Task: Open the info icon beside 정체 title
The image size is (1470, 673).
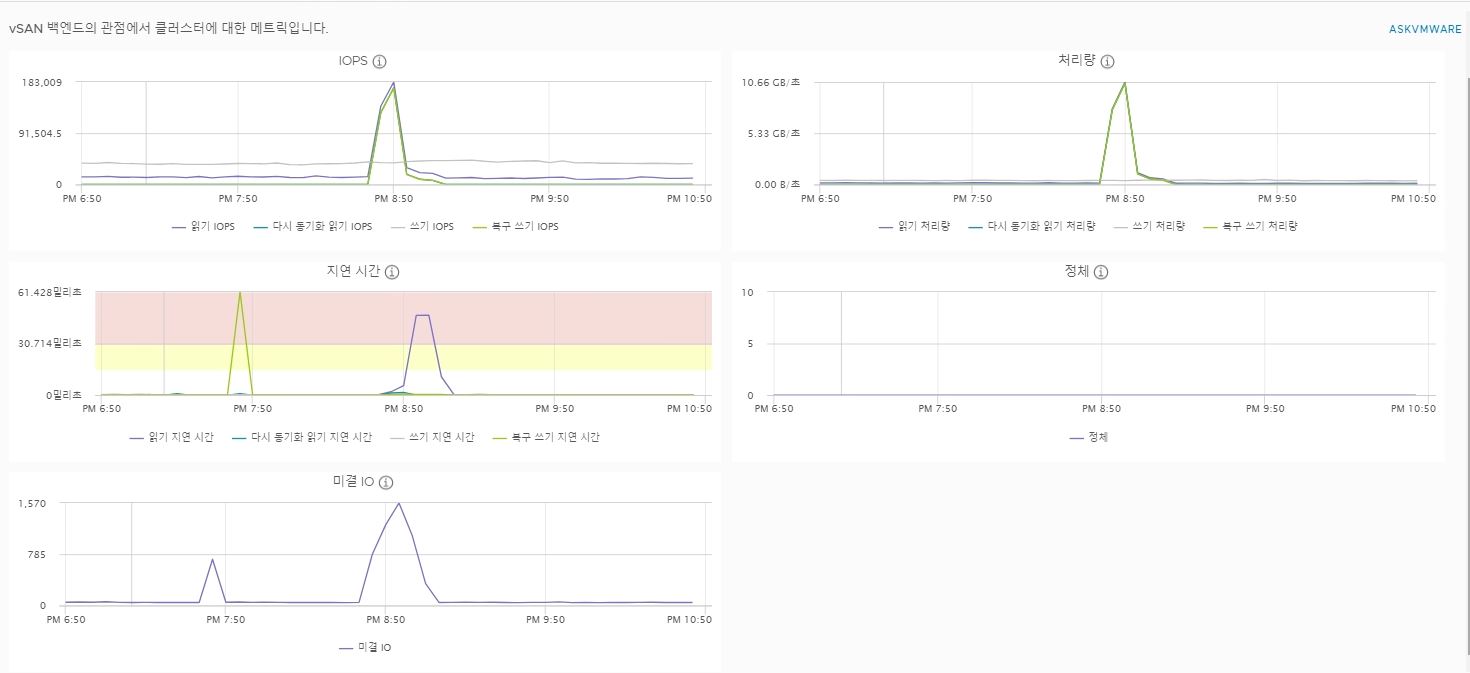Action: (1101, 272)
